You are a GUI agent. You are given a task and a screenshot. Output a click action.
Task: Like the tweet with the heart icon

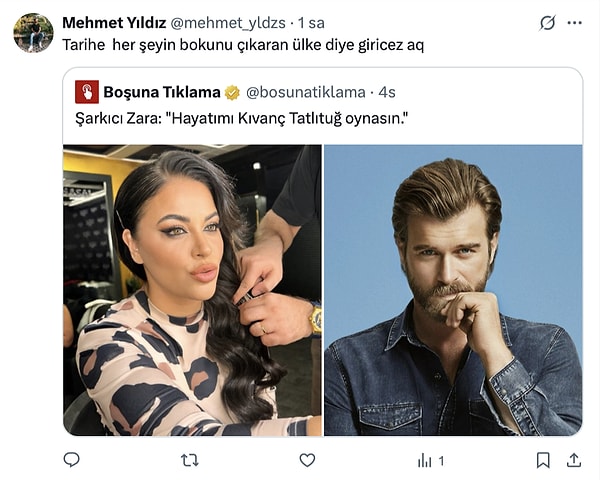(x=307, y=460)
